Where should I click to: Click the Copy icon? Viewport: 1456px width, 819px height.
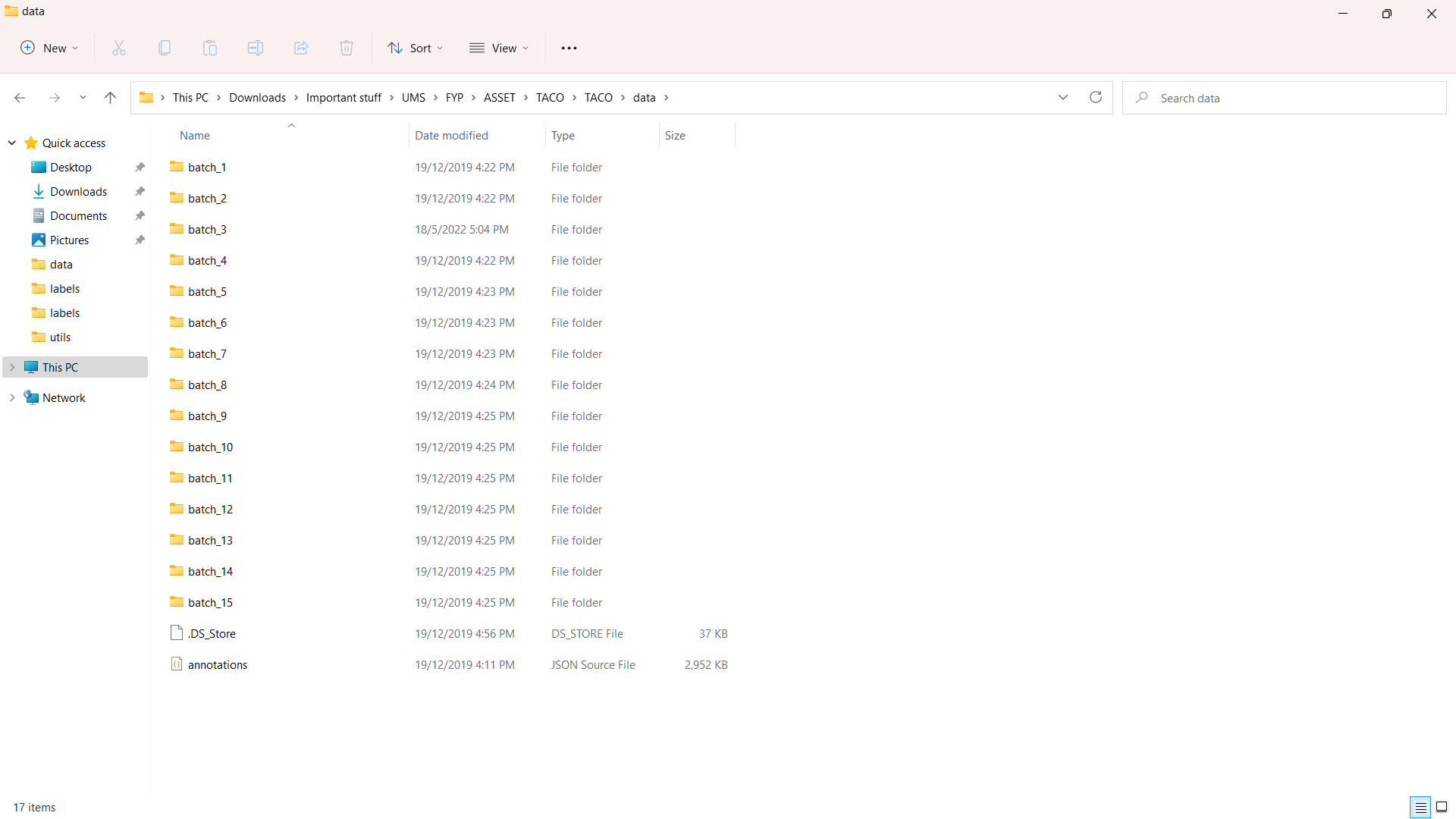coord(165,47)
